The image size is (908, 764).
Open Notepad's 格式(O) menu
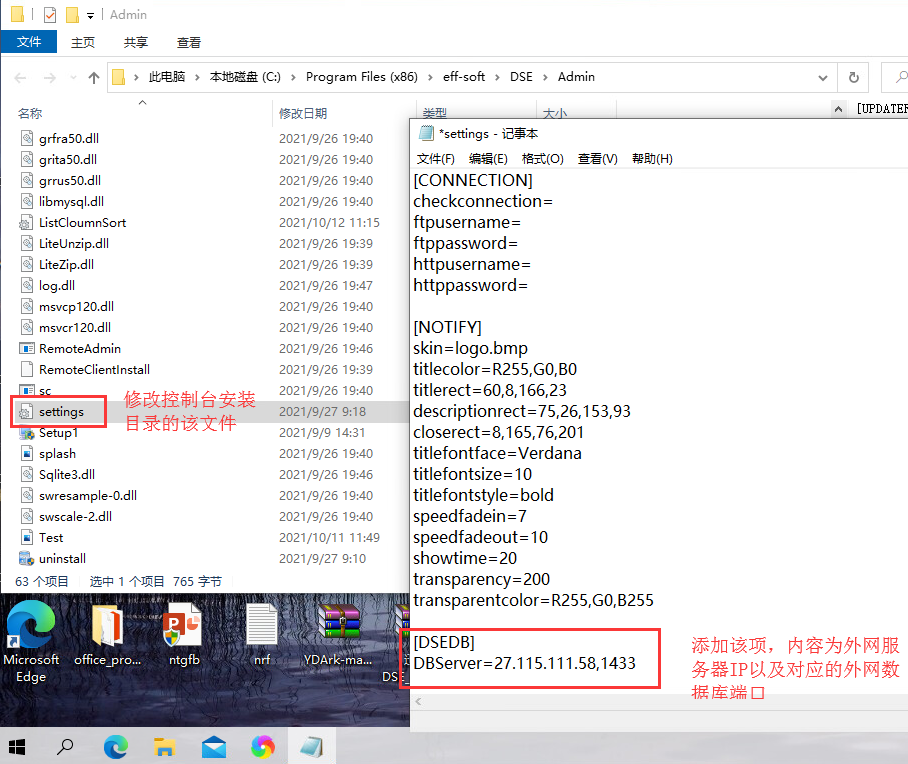[542, 159]
